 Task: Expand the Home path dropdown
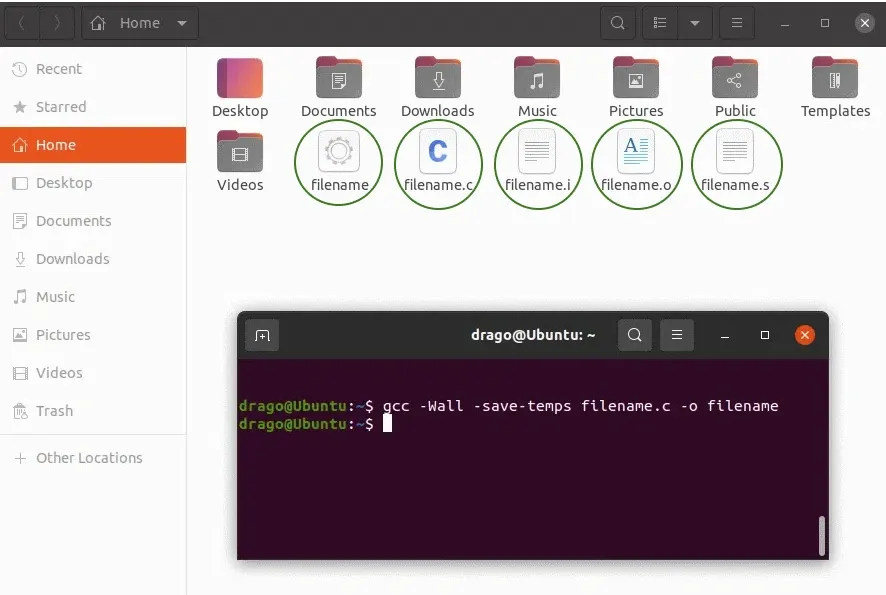[x=182, y=23]
